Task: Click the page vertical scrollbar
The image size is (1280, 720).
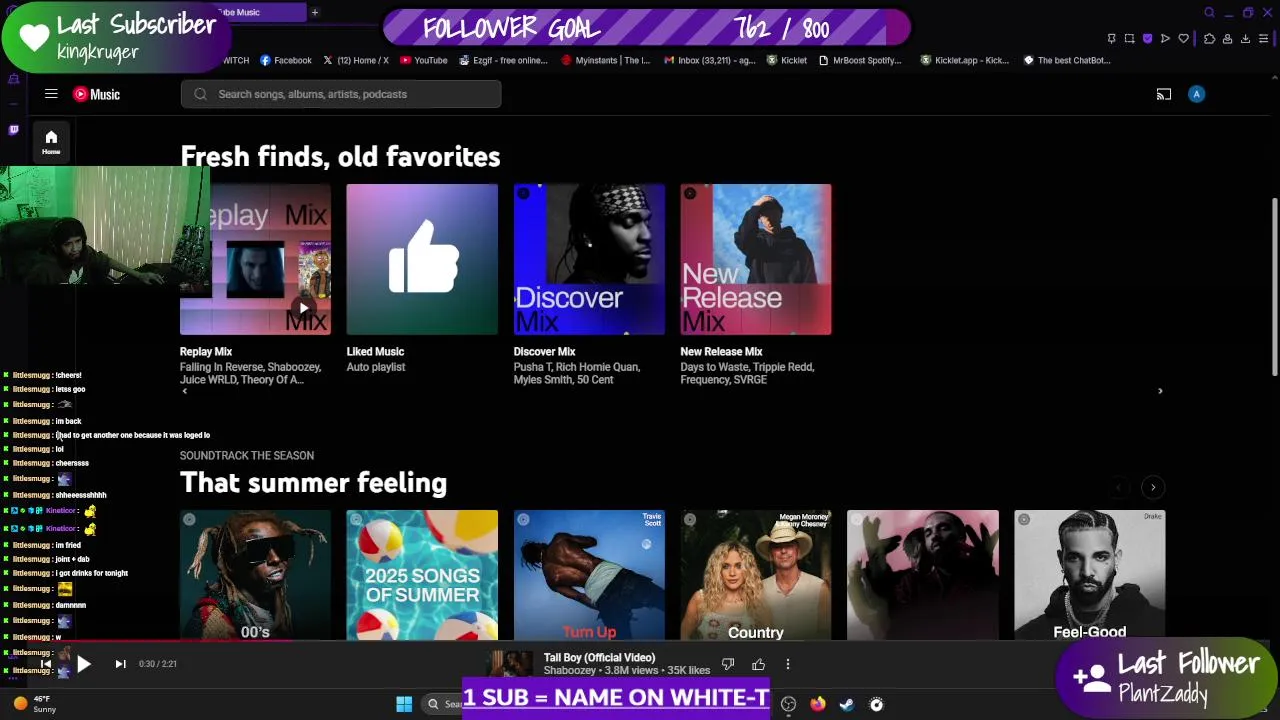Action: pos(1274,288)
